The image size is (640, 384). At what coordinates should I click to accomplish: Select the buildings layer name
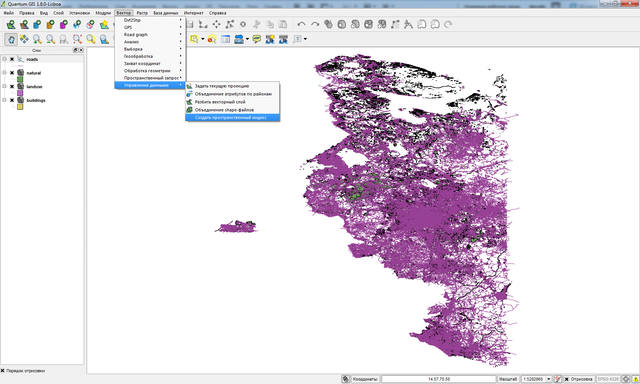[36, 100]
